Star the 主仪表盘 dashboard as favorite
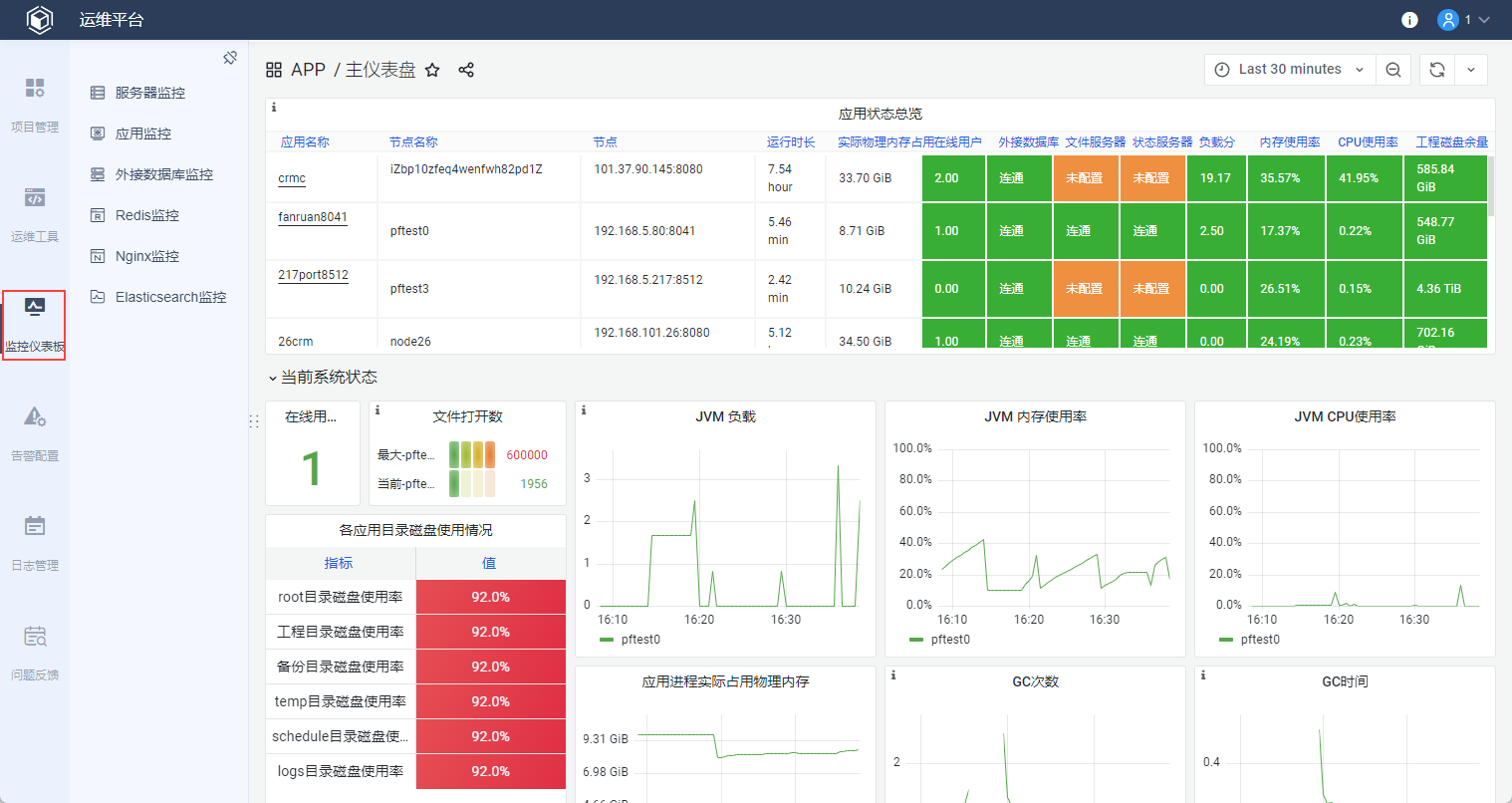 432,70
